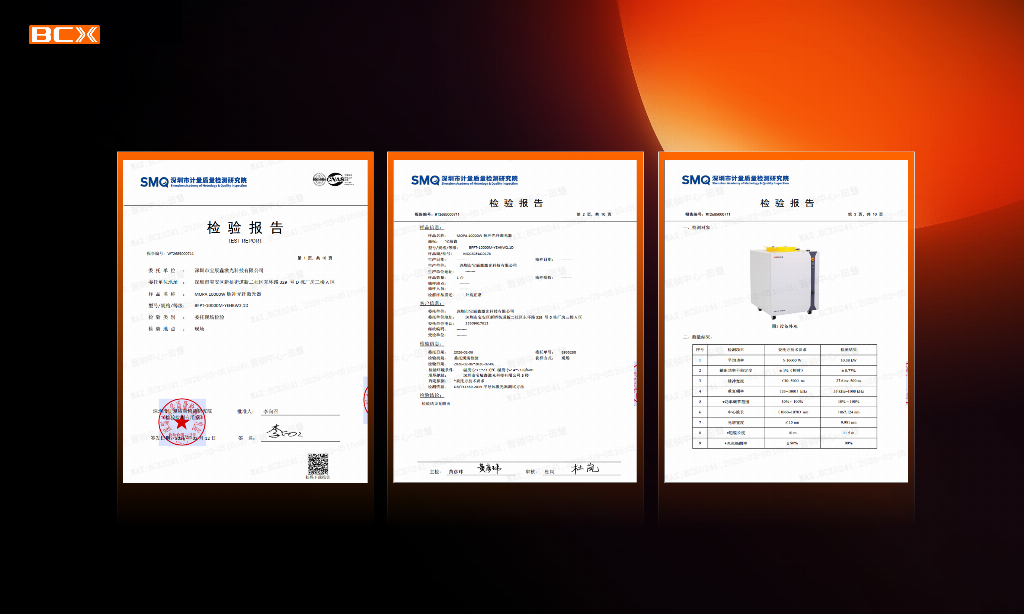1024x614 pixels.
Task: Click the table header row on third page
Action: [784, 349]
